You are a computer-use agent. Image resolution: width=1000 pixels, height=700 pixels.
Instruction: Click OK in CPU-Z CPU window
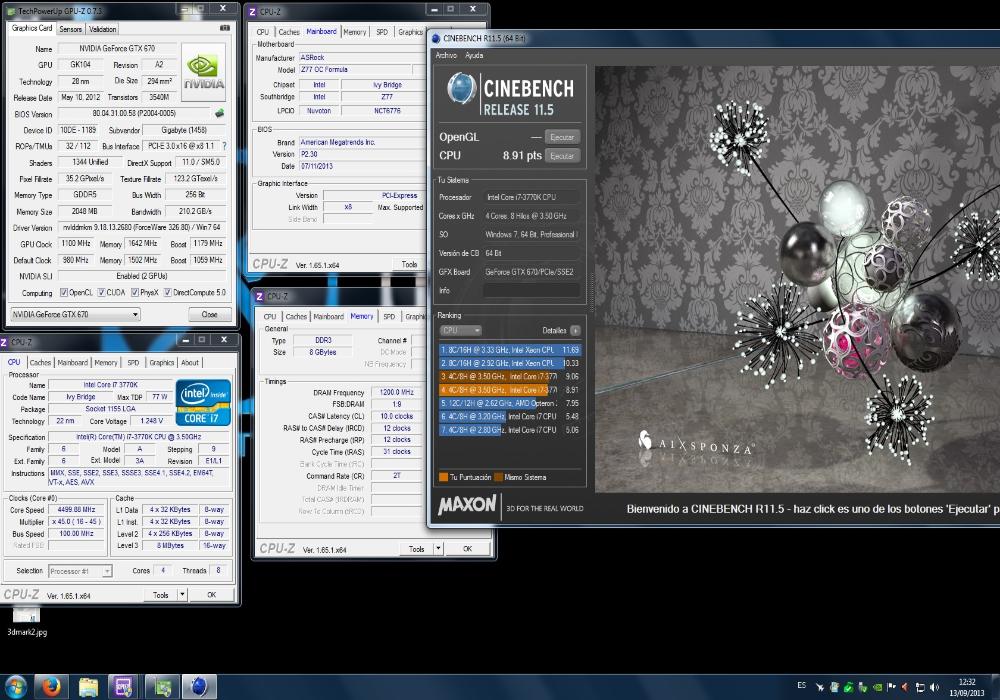coord(212,595)
